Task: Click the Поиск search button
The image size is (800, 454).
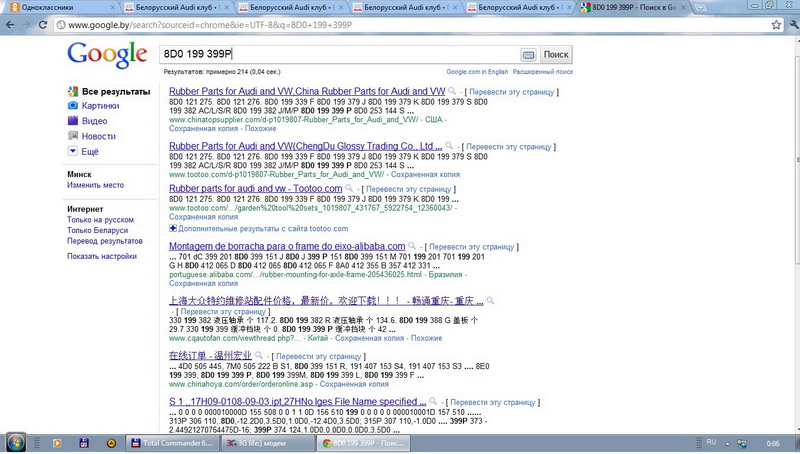Action: point(556,55)
